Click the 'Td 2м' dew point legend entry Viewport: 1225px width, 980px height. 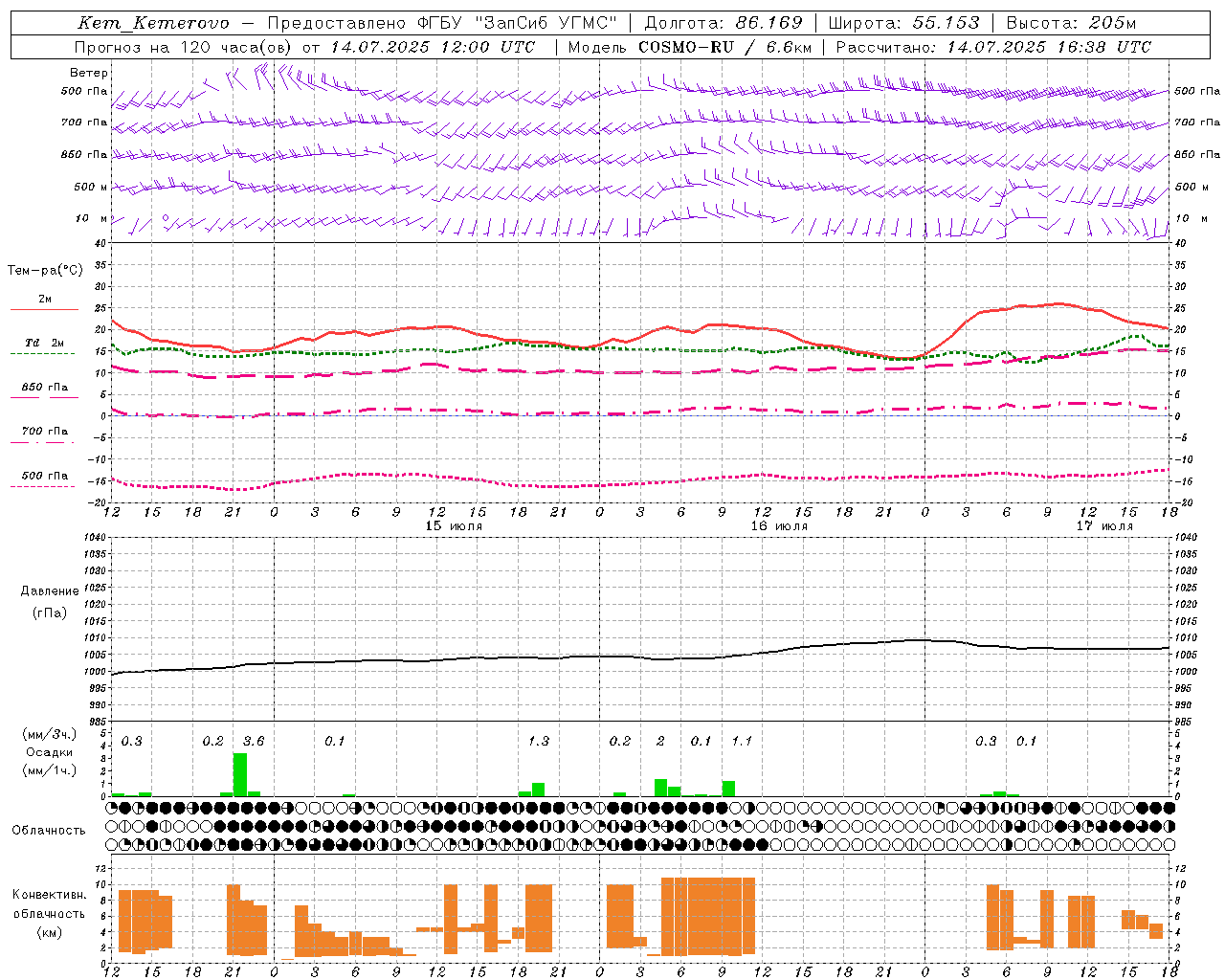click(x=44, y=343)
